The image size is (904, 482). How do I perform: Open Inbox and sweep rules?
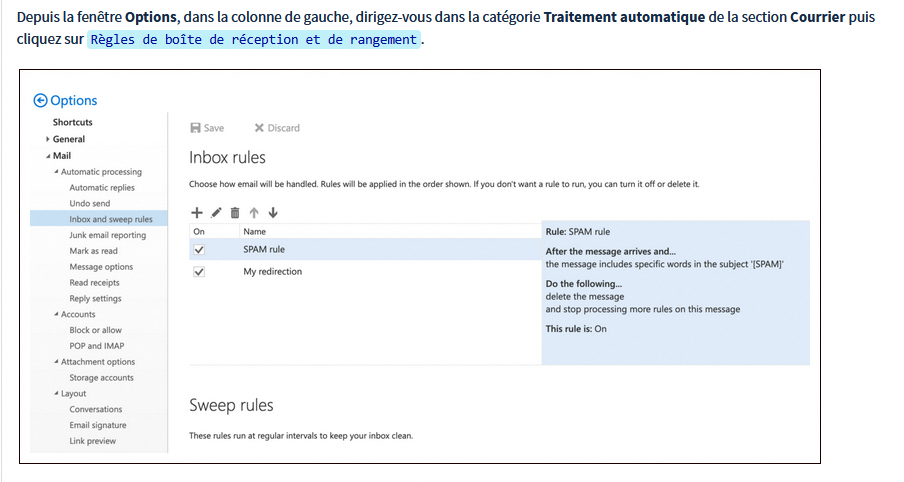tap(110, 219)
